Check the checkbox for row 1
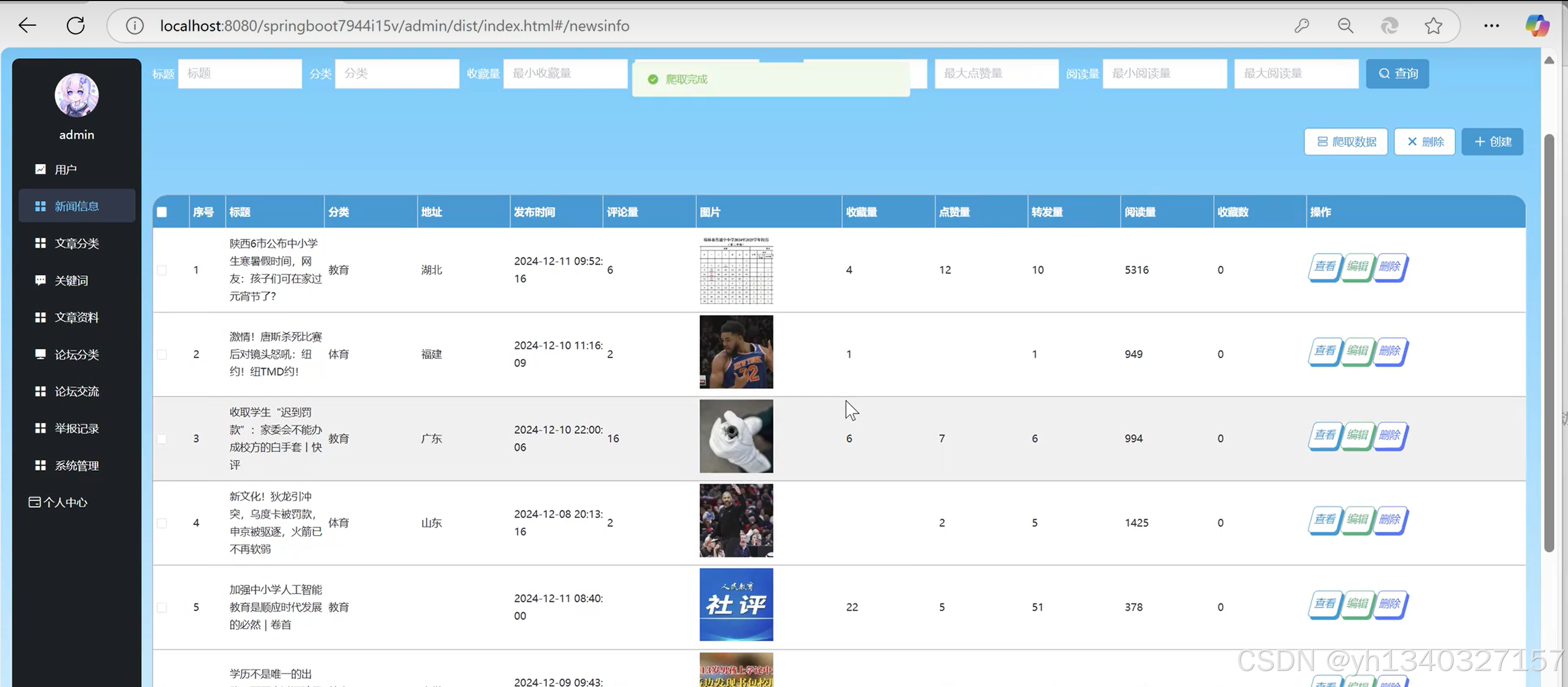The image size is (1568, 687). [x=162, y=270]
